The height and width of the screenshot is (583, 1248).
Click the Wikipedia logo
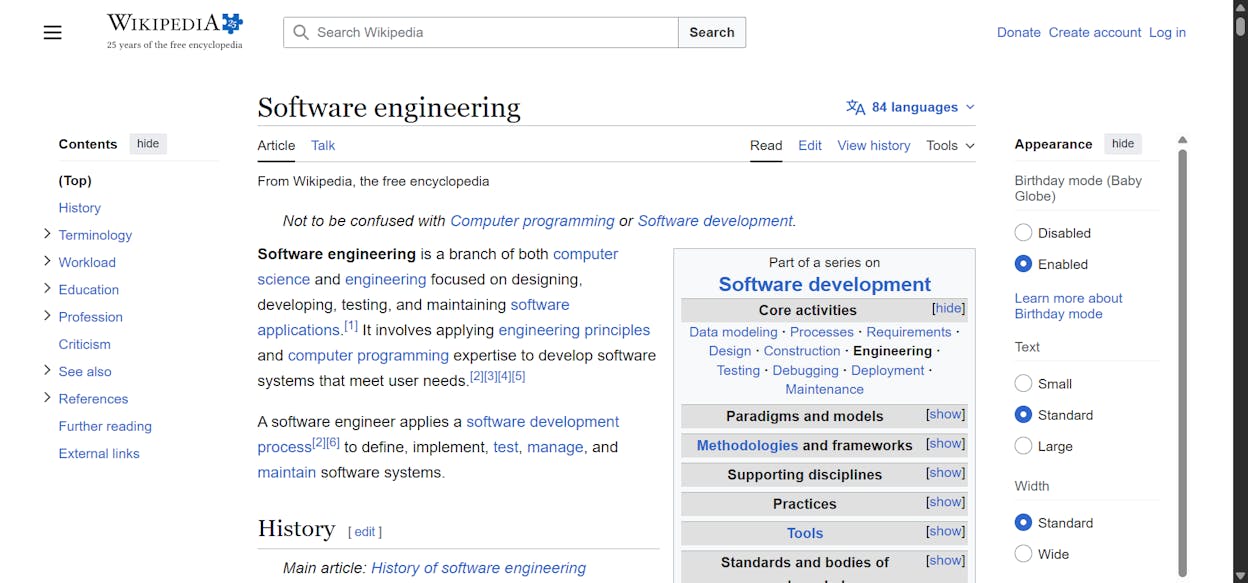coord(175,31)
